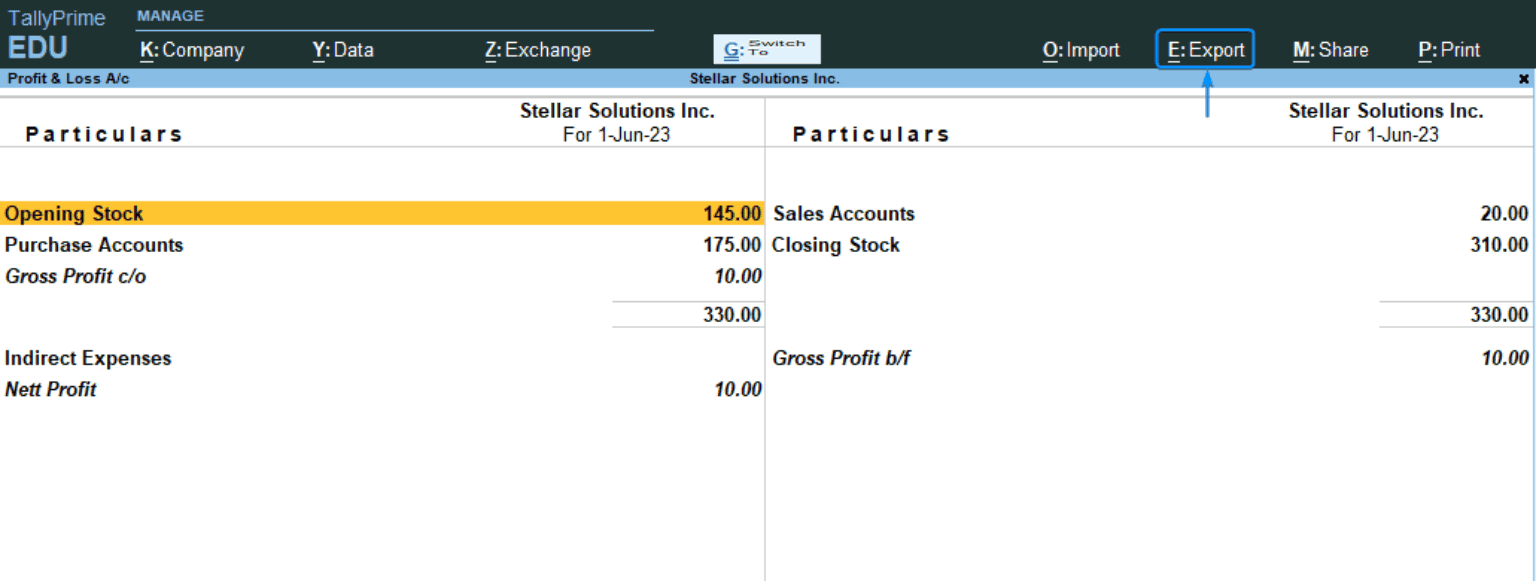Viewport: 1536px width, 581px height.
Task: Open the Data menu
Action: click(343, 50)
